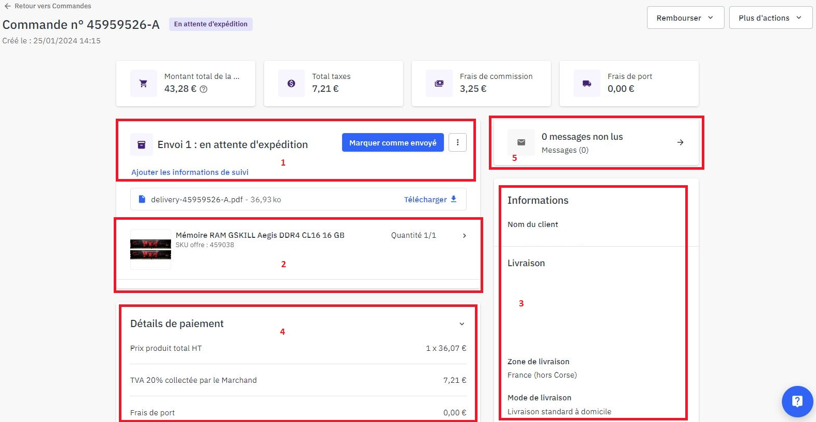
Task: Click the Frais de commission icon
Action: pyautogui.click(x=439, y=83)
